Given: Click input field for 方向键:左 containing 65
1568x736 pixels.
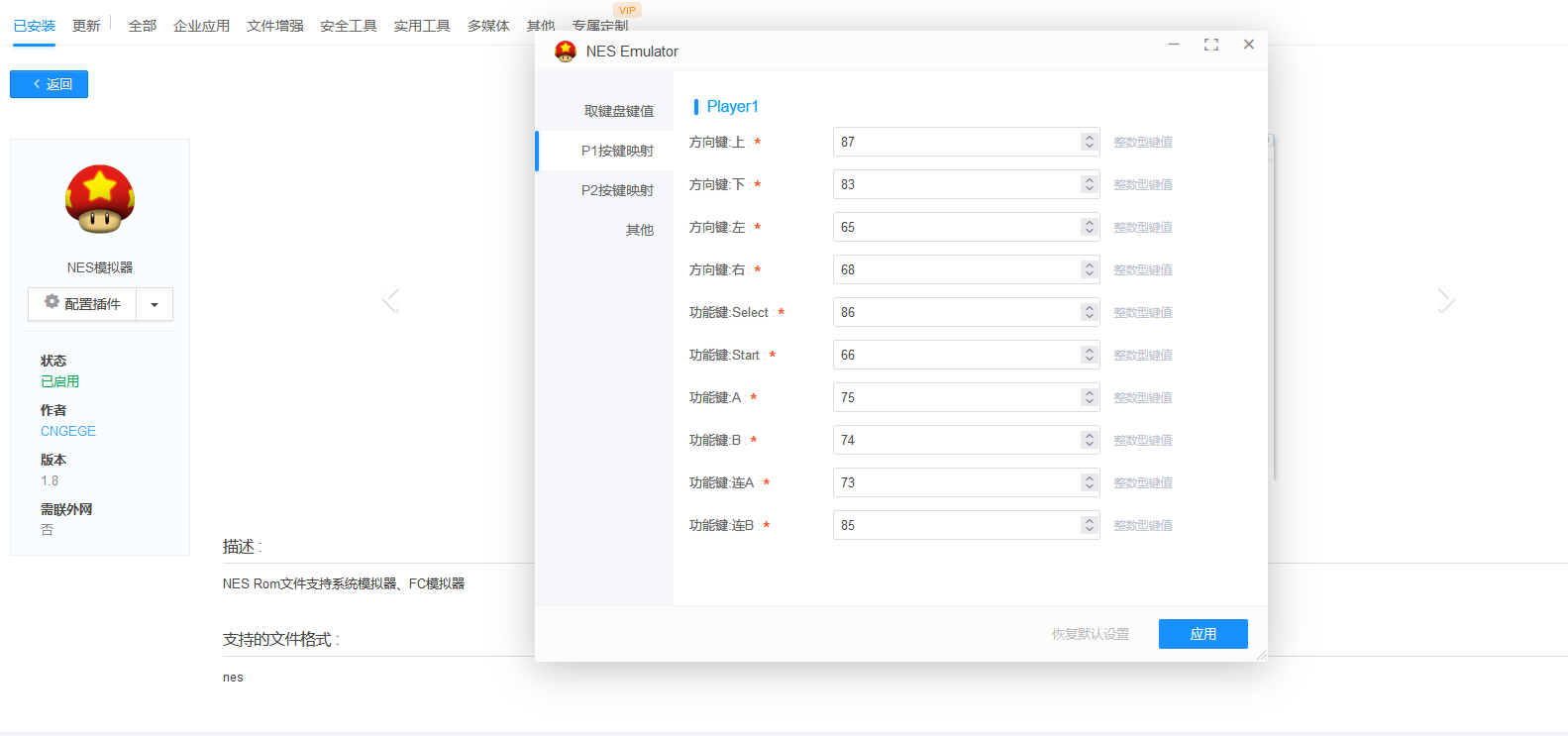Looking at the screenshot, I should tap(966, 227).
